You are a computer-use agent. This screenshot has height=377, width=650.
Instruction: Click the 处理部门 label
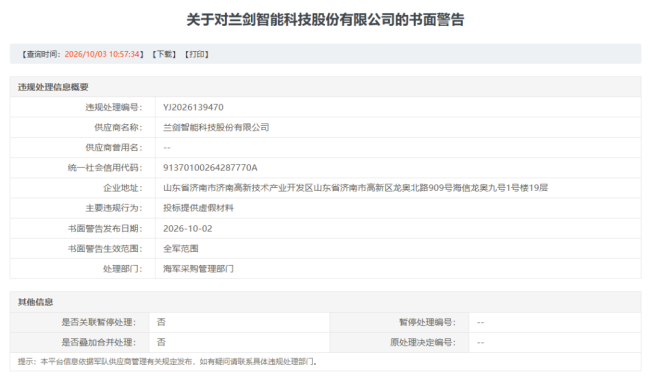(x=123, y=269)
